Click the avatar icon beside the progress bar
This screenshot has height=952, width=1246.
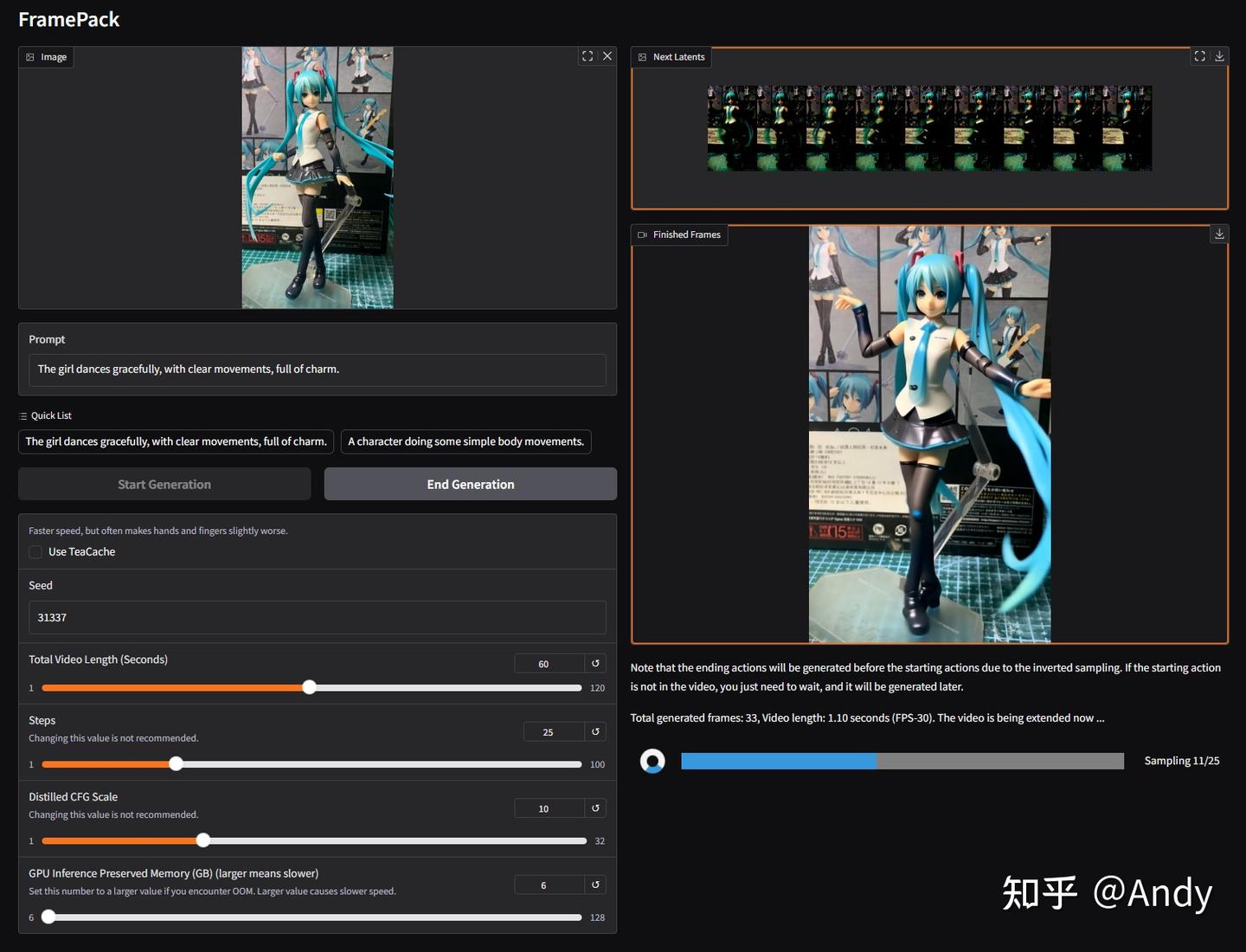(x=652, y=761)
